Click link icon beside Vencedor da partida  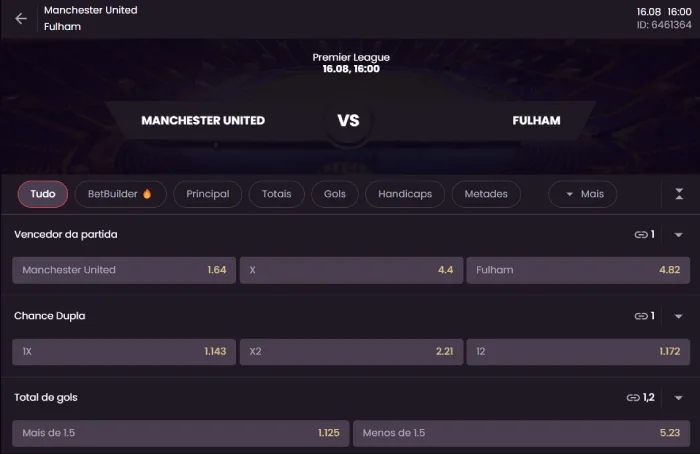641,235
